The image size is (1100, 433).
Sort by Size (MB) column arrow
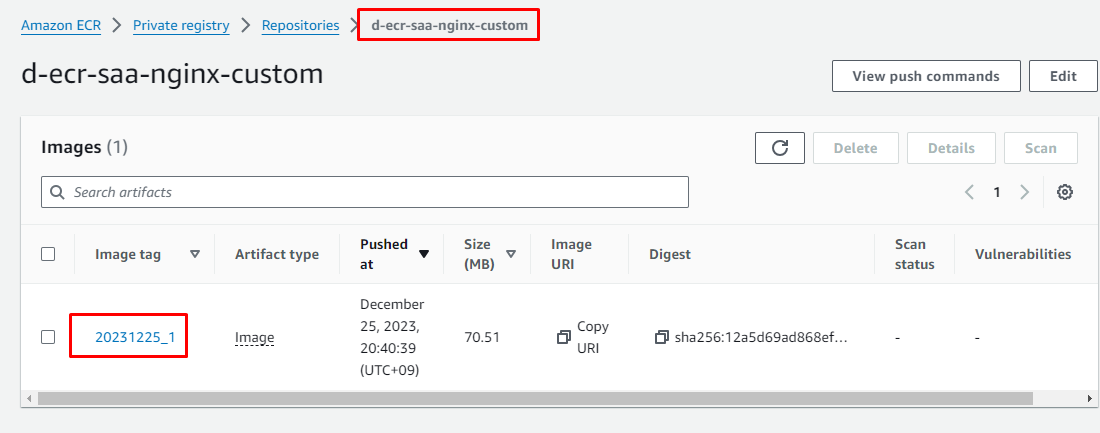(x=511, y=254)
